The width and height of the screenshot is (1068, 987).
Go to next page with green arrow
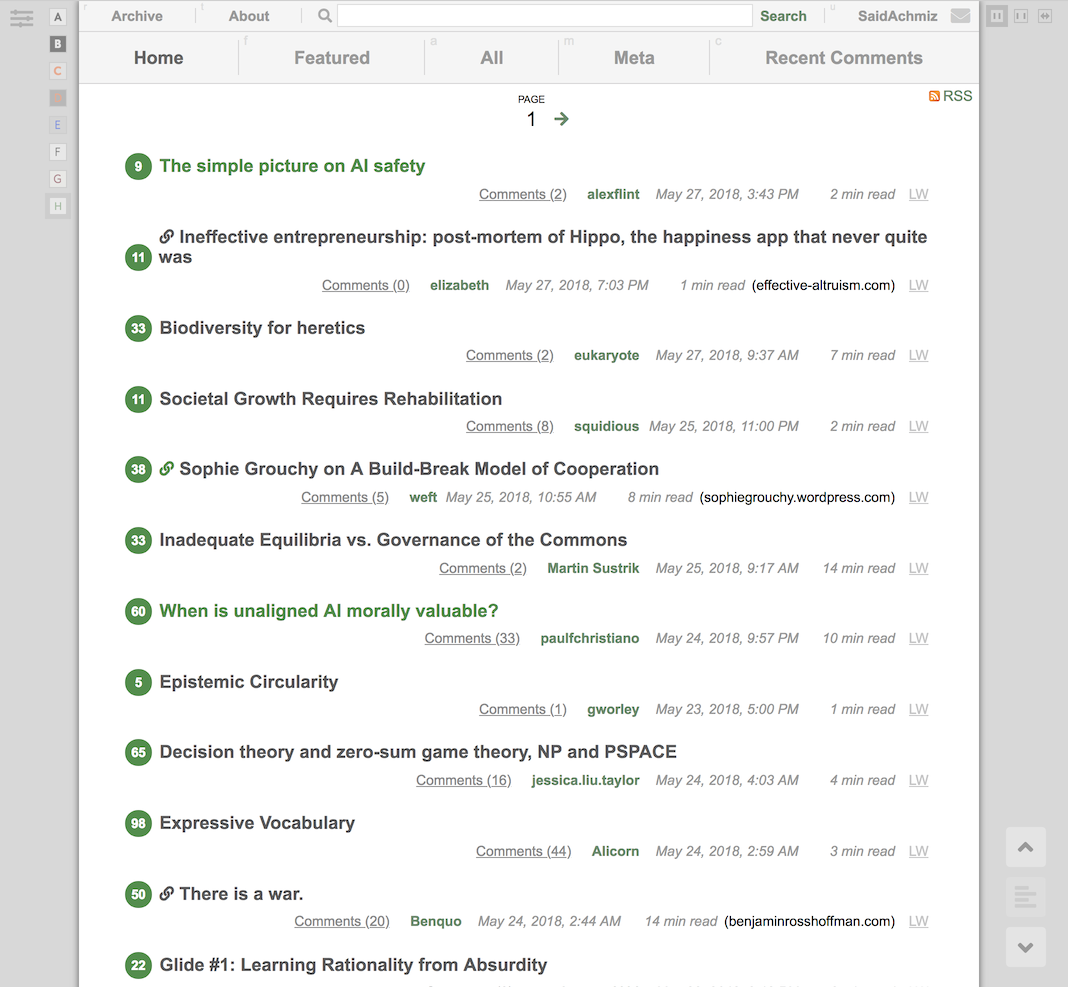562,119
